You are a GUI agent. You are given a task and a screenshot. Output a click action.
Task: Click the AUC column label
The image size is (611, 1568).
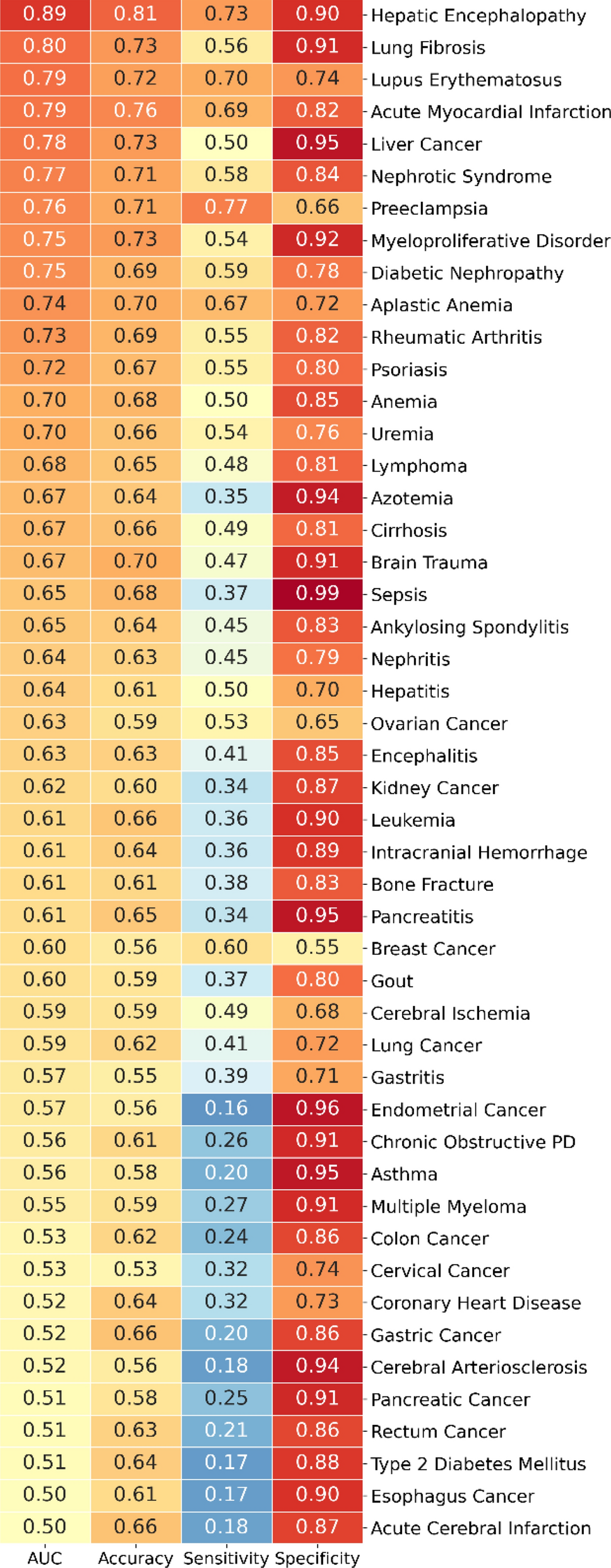pyautogui.click(x=45, y=1557)
